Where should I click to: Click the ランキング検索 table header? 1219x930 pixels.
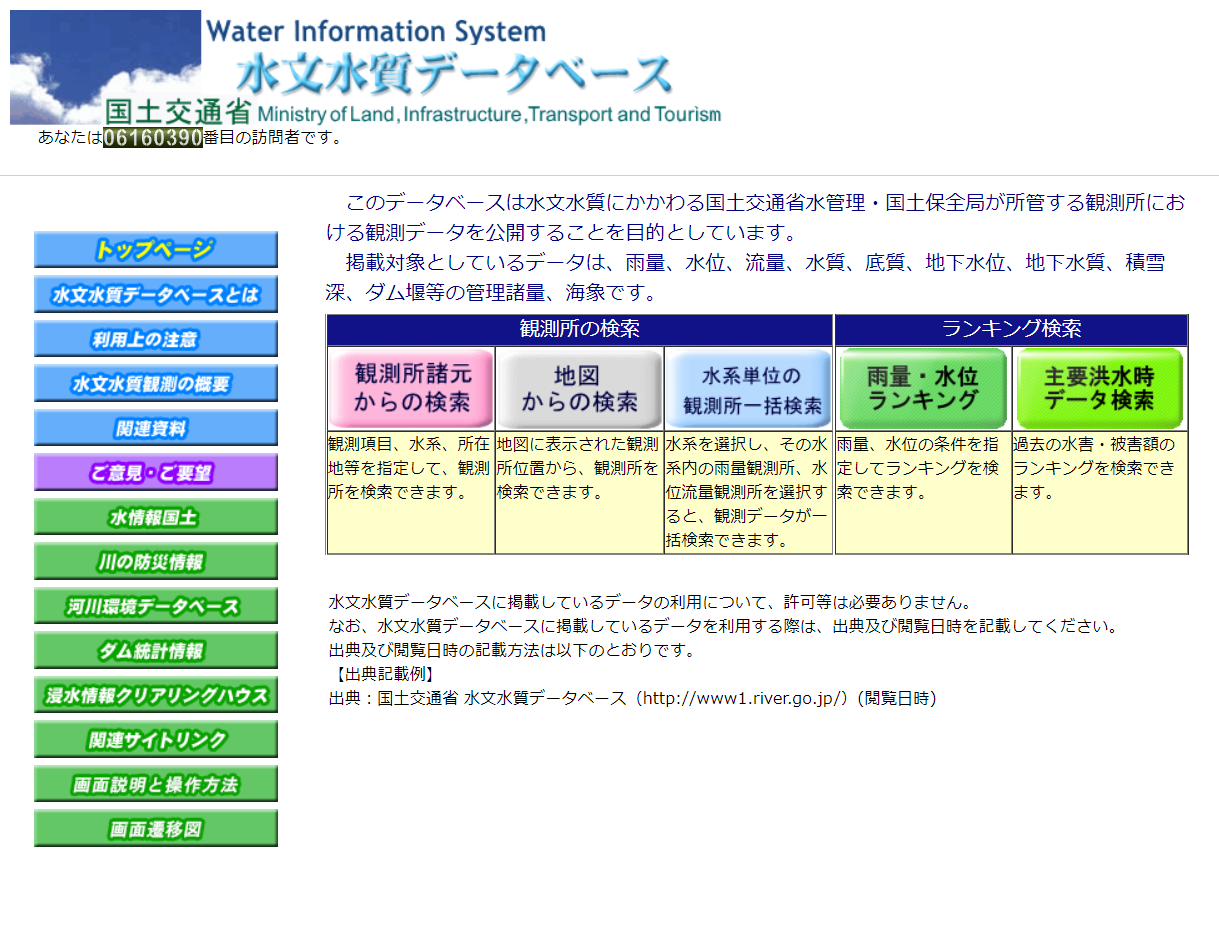(1012, 329)
